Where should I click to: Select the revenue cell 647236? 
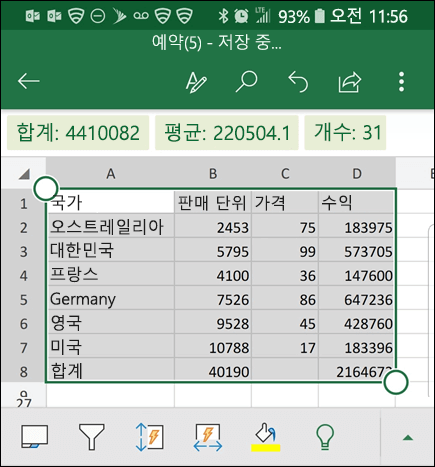(x=357, y=298)
